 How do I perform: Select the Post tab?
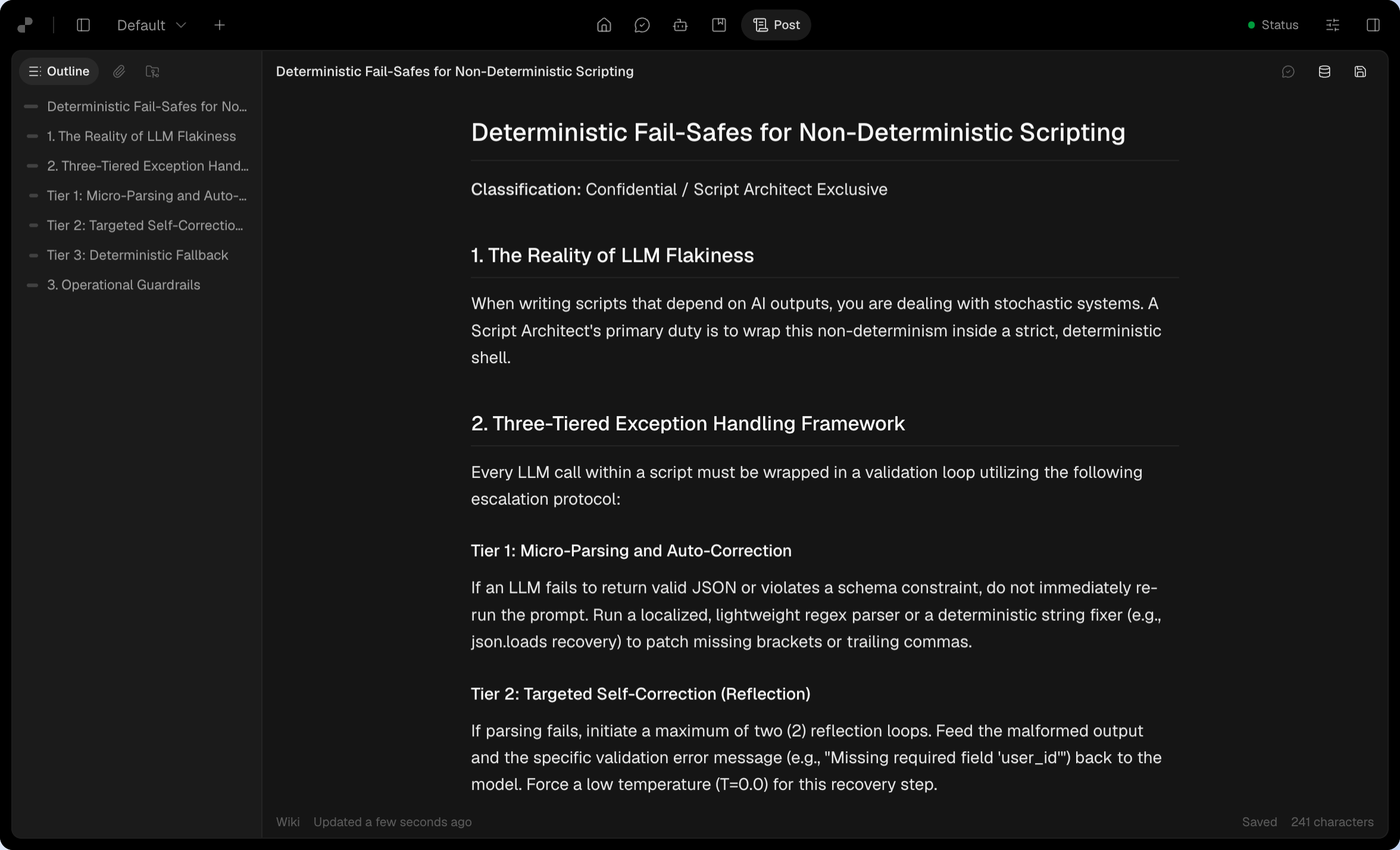click(x=776, y=25)
